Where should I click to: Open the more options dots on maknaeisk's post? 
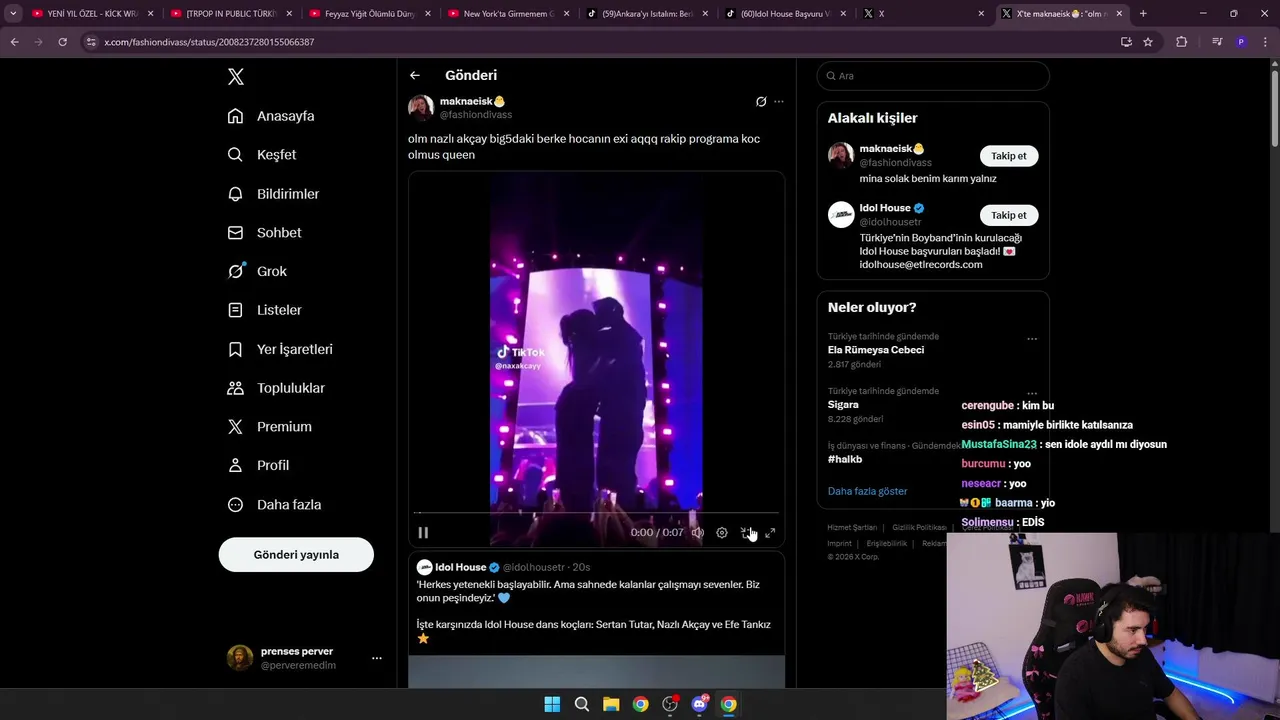[x=779, y=102]
